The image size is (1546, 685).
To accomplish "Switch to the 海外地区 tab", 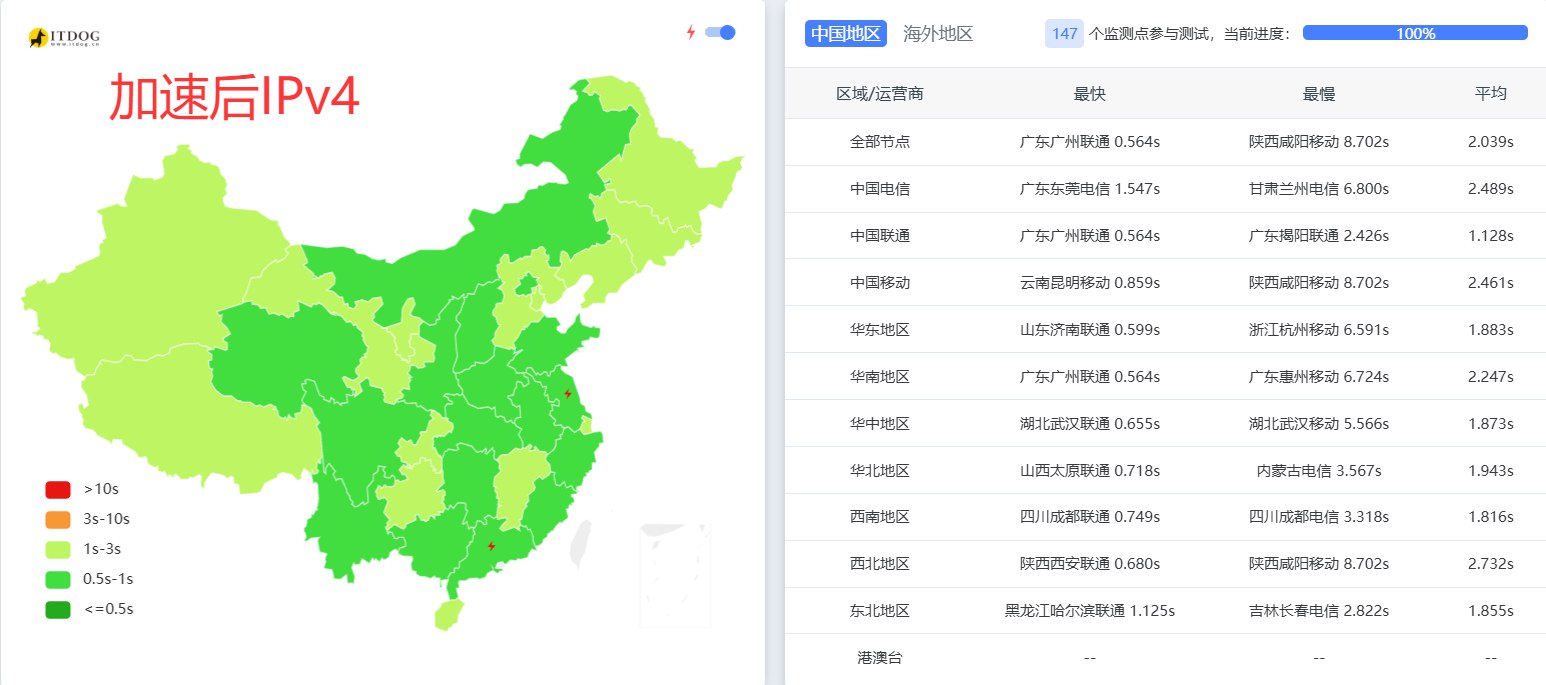I will coord(937,33).
